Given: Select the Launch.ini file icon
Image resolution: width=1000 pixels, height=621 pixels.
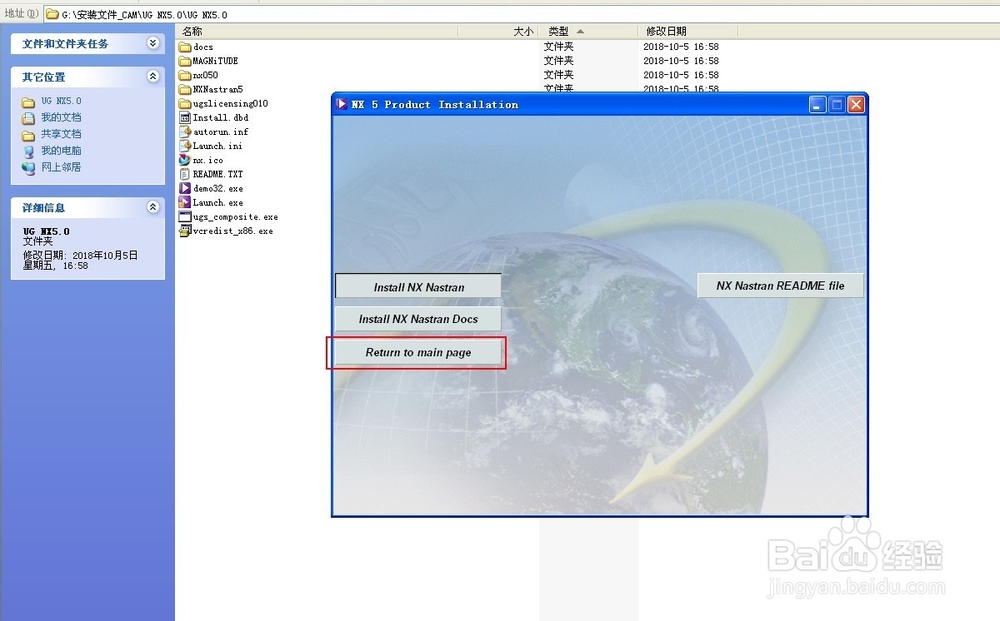Looking at the screenshot, I should pyautogui.click(x=185, y=145).
